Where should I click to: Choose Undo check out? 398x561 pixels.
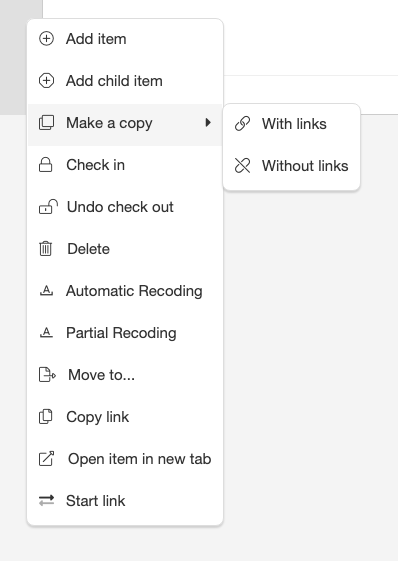125,207
